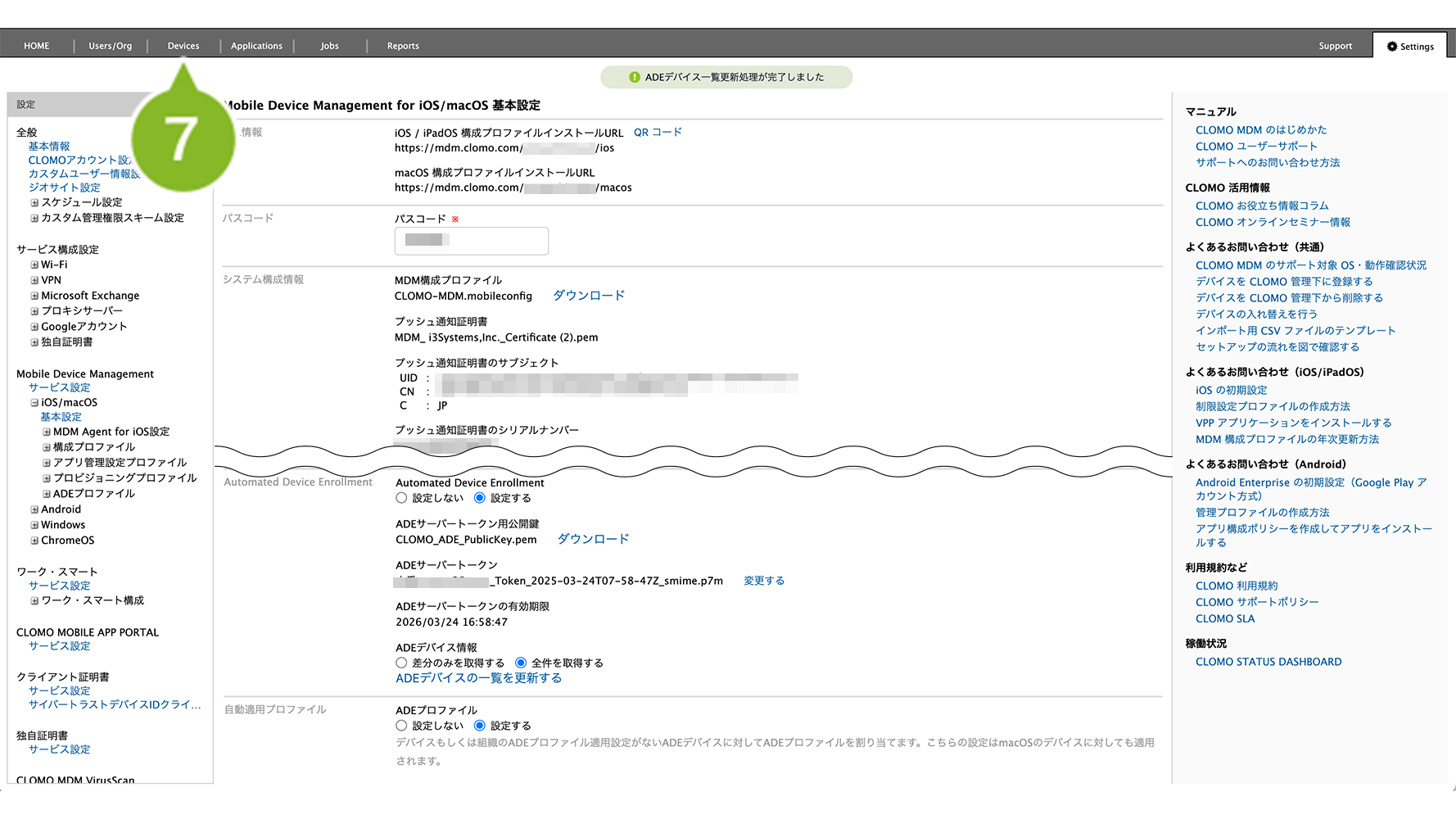Screen dimensions: 1456x819
Task: Download CLOMO_ADE_PublicKey.pem
Action: [x=594, y=539]
